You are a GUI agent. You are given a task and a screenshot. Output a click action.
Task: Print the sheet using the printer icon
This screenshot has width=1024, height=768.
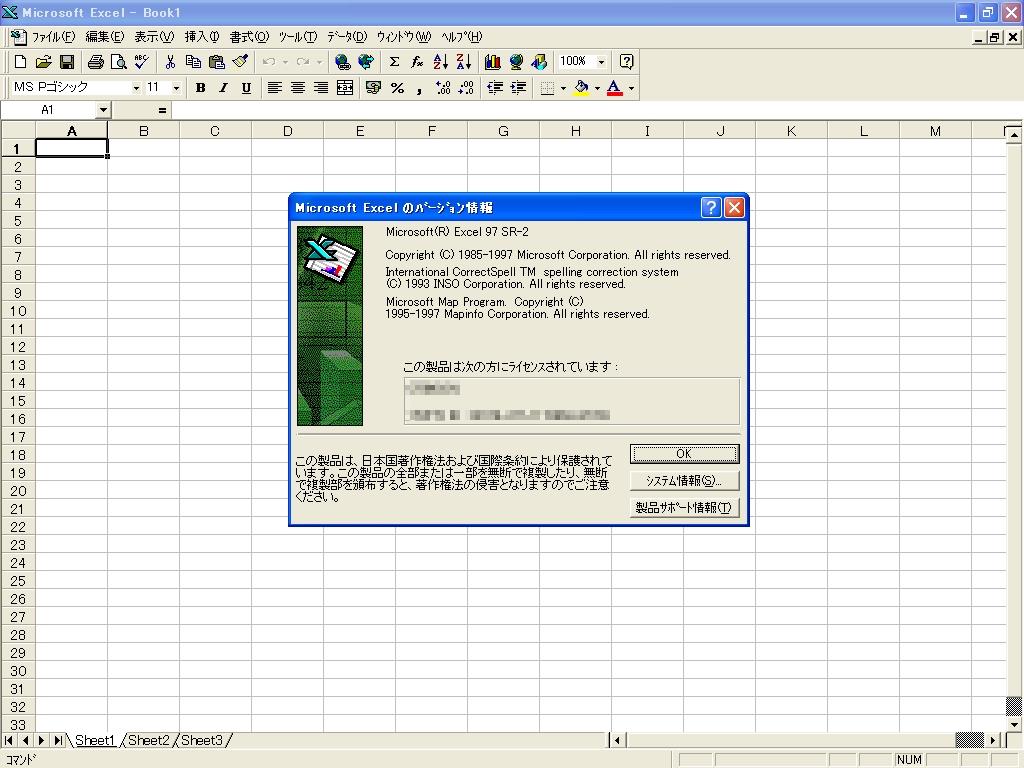pyautogui.click(x=95, y=62)
